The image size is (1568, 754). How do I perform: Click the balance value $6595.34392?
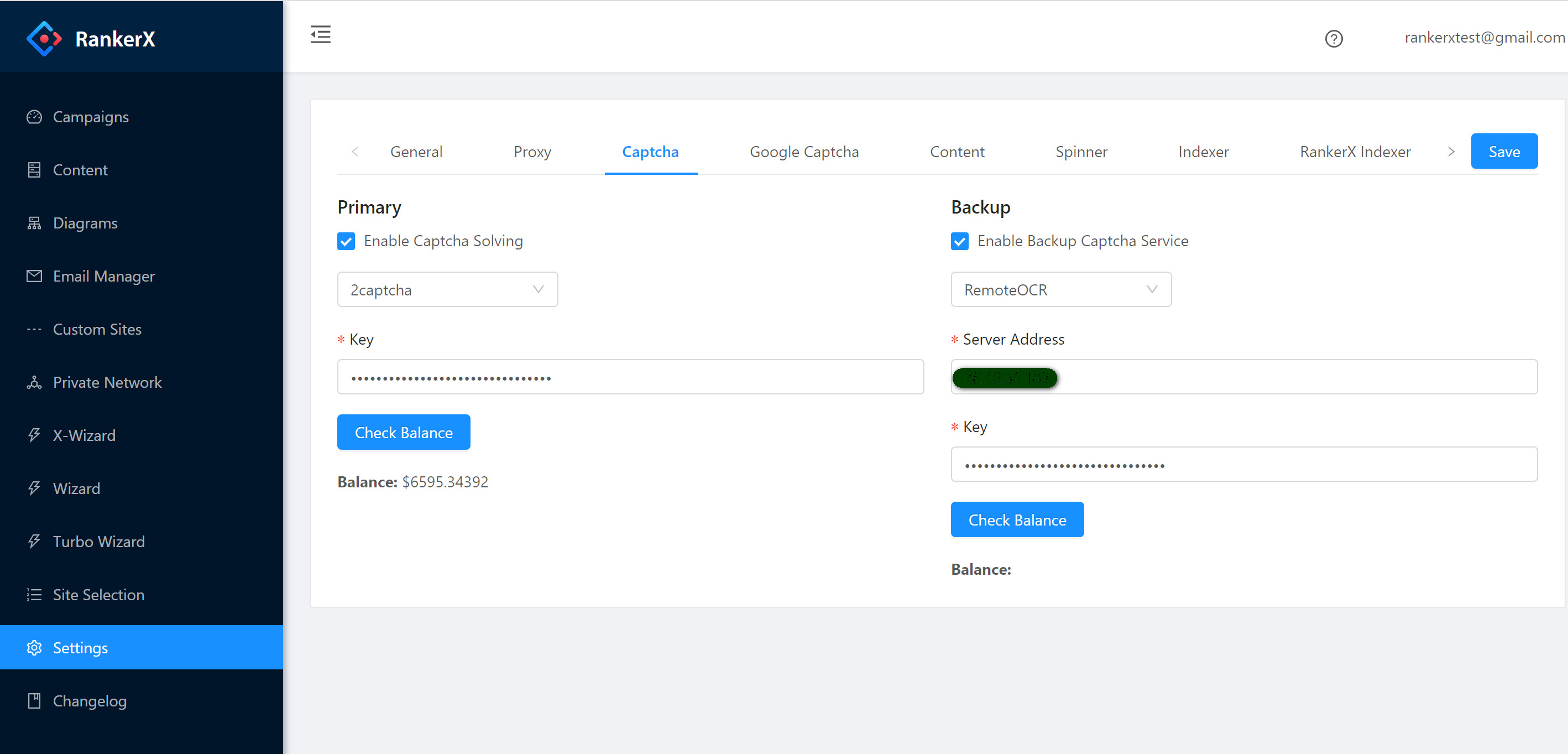coord(445,482)
